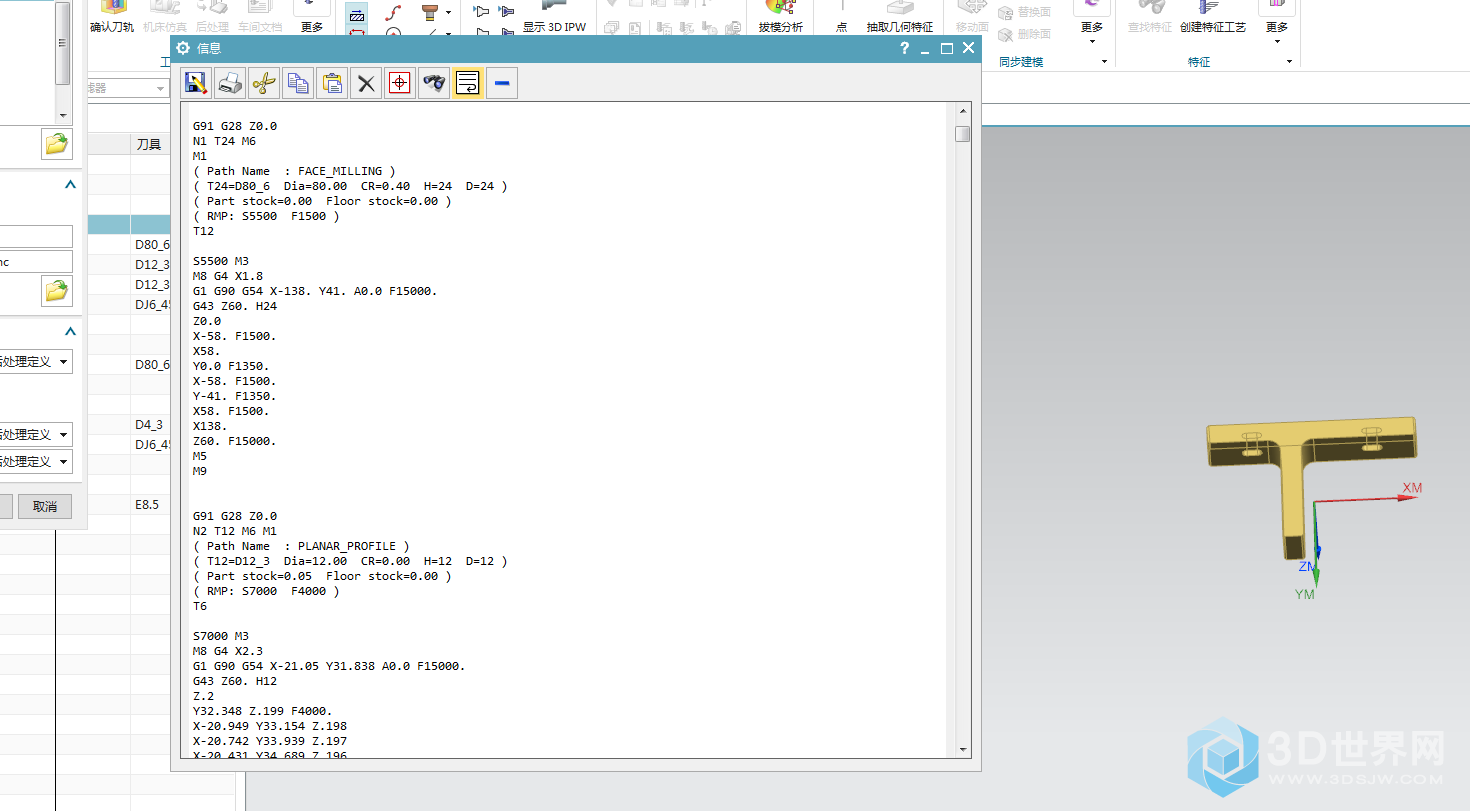Click Information window scrollbar thumb
This screenshot has width=1470, height=811.
pyautogui.click(x=963, y=134)
